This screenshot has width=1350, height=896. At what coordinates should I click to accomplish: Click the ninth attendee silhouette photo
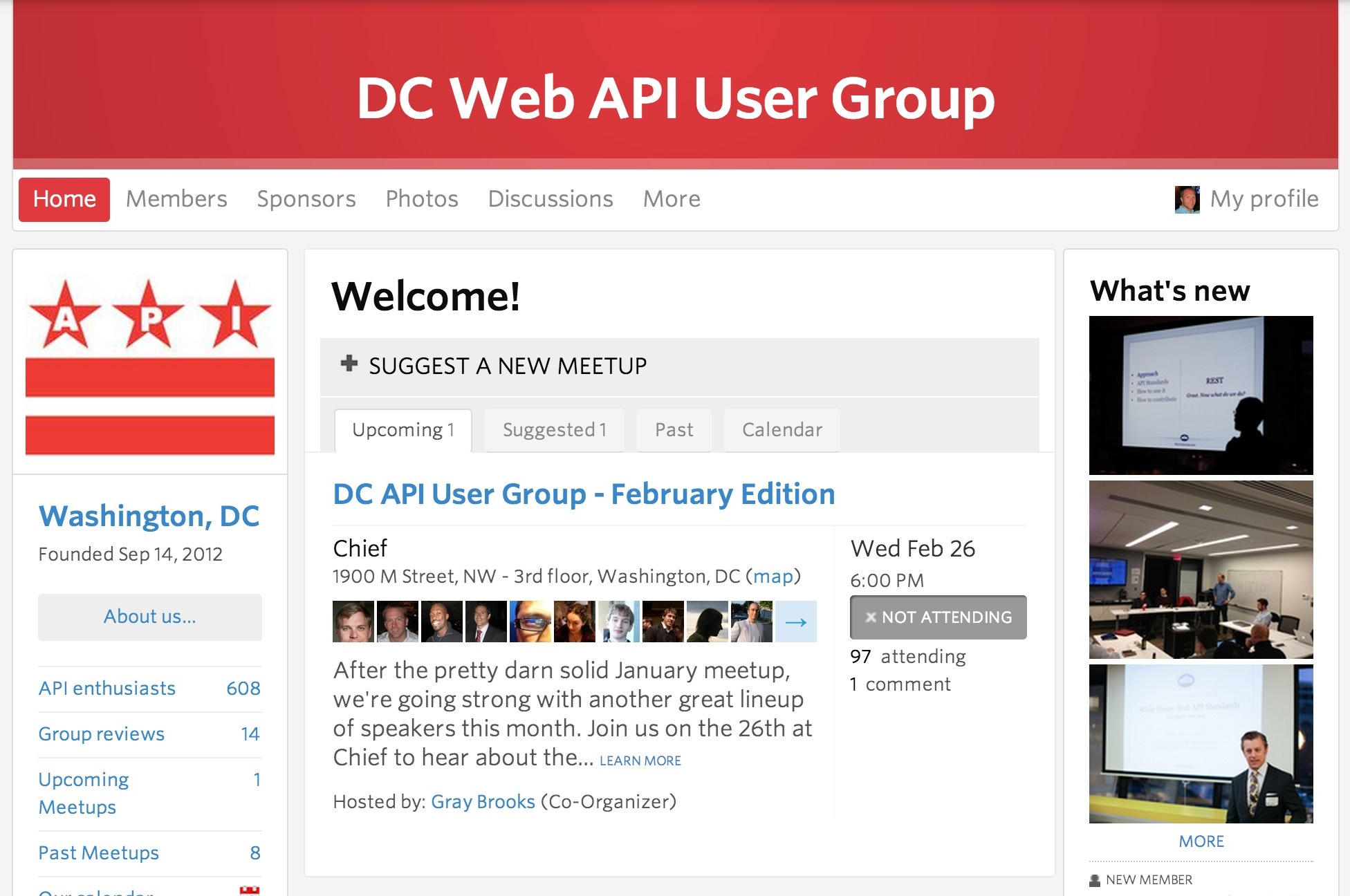[x=708, y=622]
